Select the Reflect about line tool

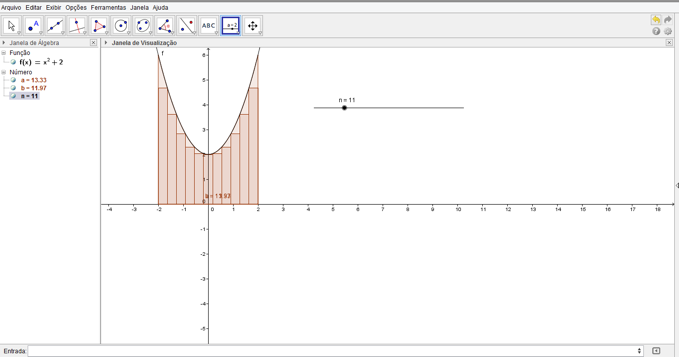tap(187, 26)
